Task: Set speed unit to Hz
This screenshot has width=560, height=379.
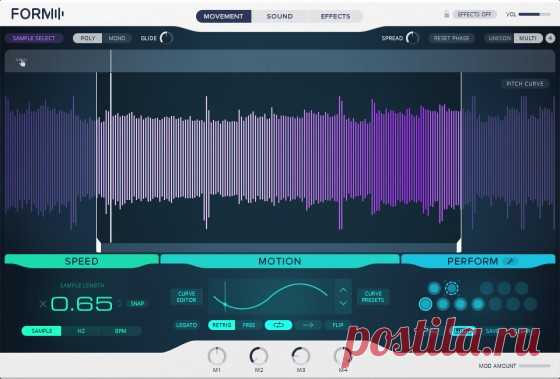Action: pos(81,331)
